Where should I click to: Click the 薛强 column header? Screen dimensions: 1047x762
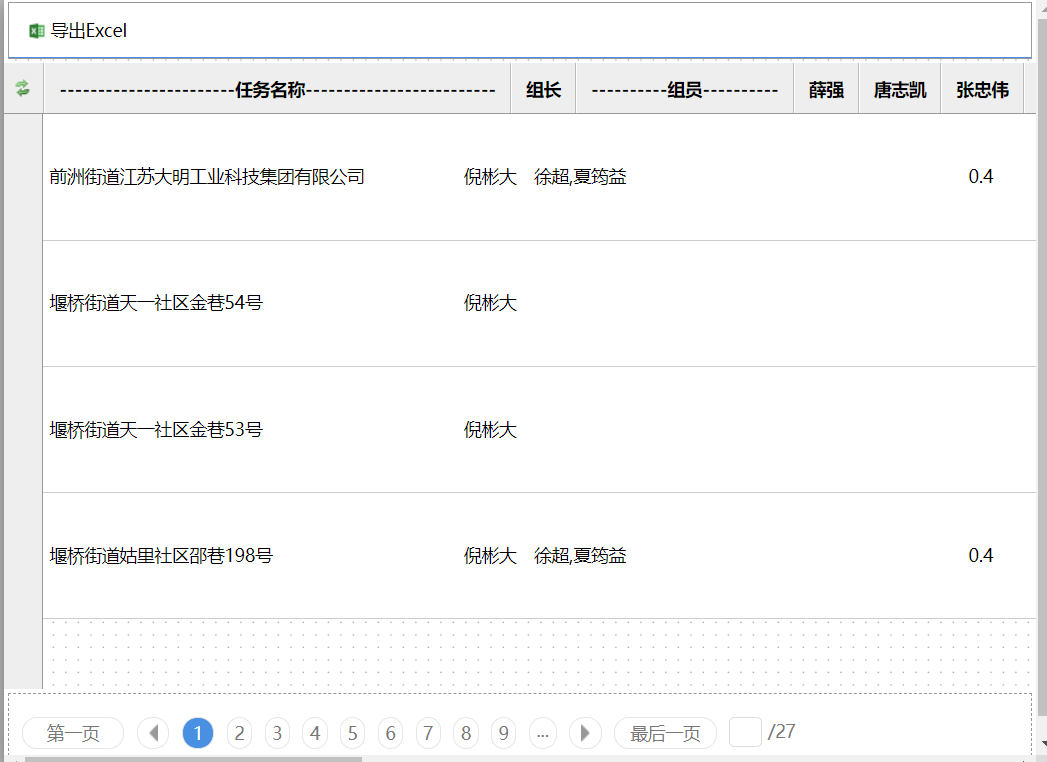pos(826,90)
